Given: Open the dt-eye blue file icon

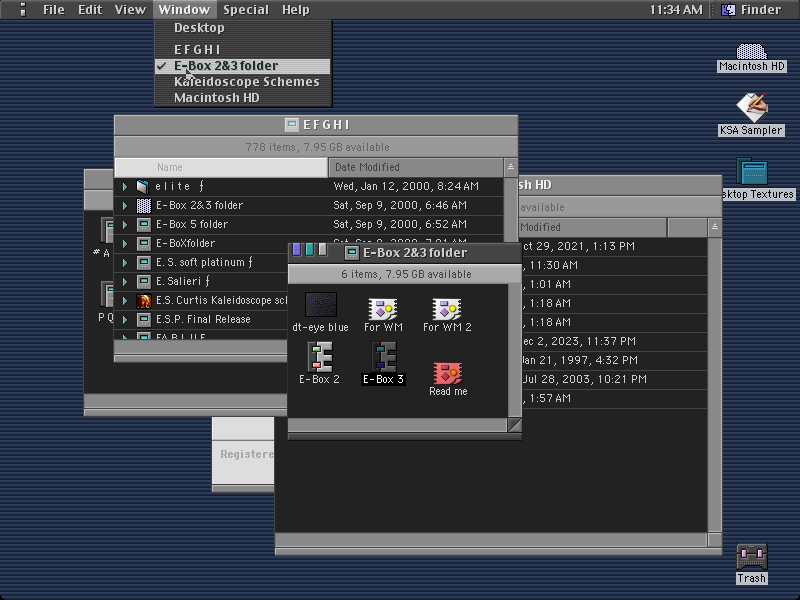Looking at the screenshot, I should (321, 305).
